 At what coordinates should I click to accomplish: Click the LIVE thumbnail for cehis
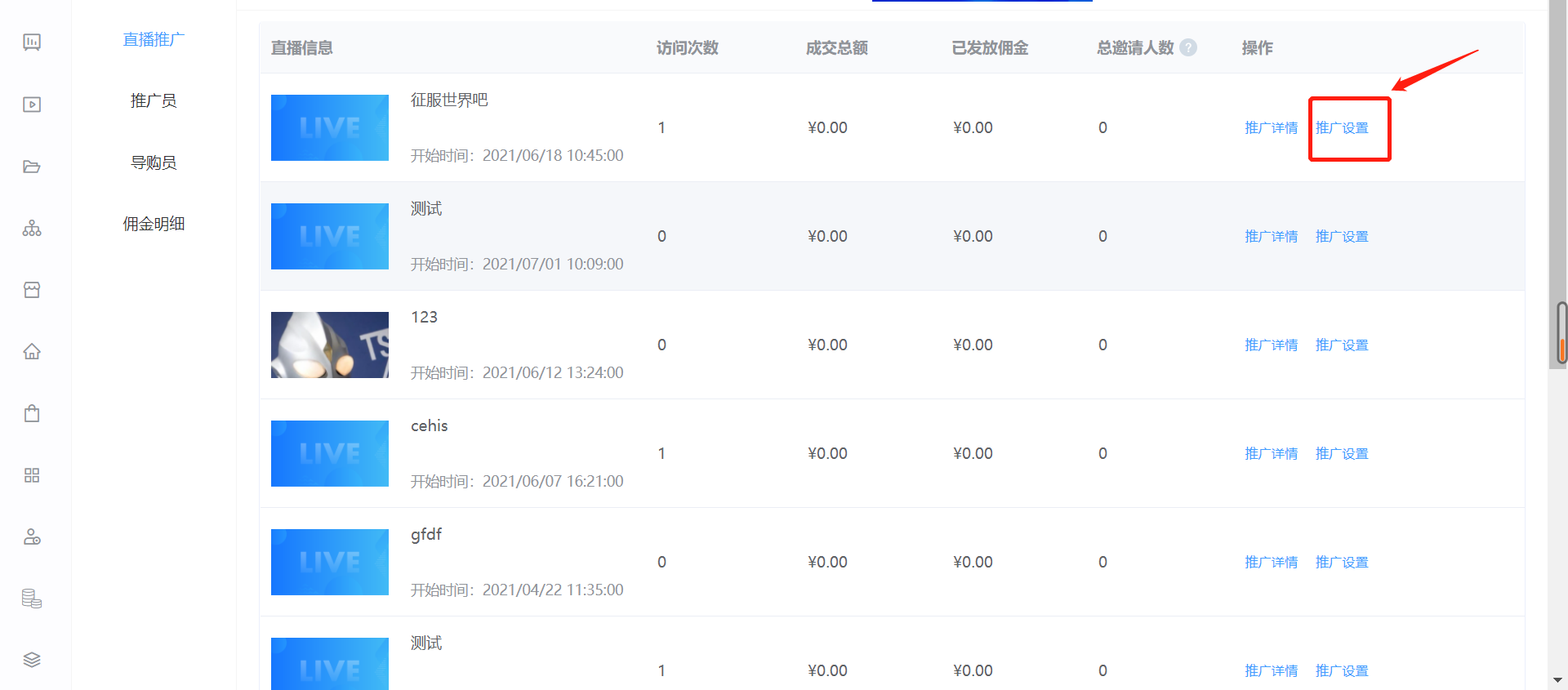click(x=330, y=453)
